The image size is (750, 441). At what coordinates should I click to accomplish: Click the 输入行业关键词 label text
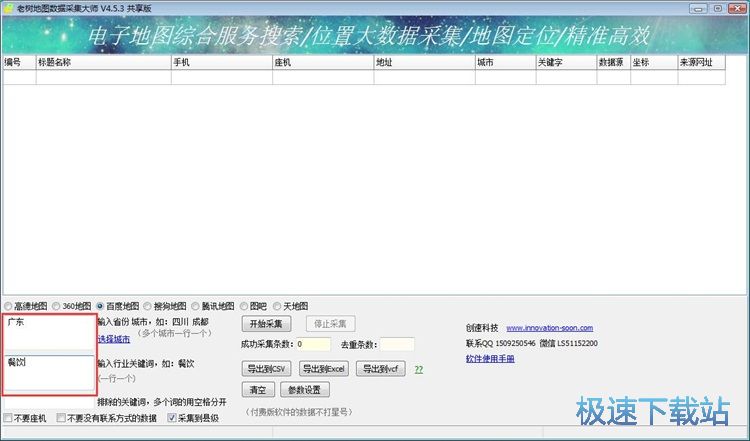(x=146, y=364)
